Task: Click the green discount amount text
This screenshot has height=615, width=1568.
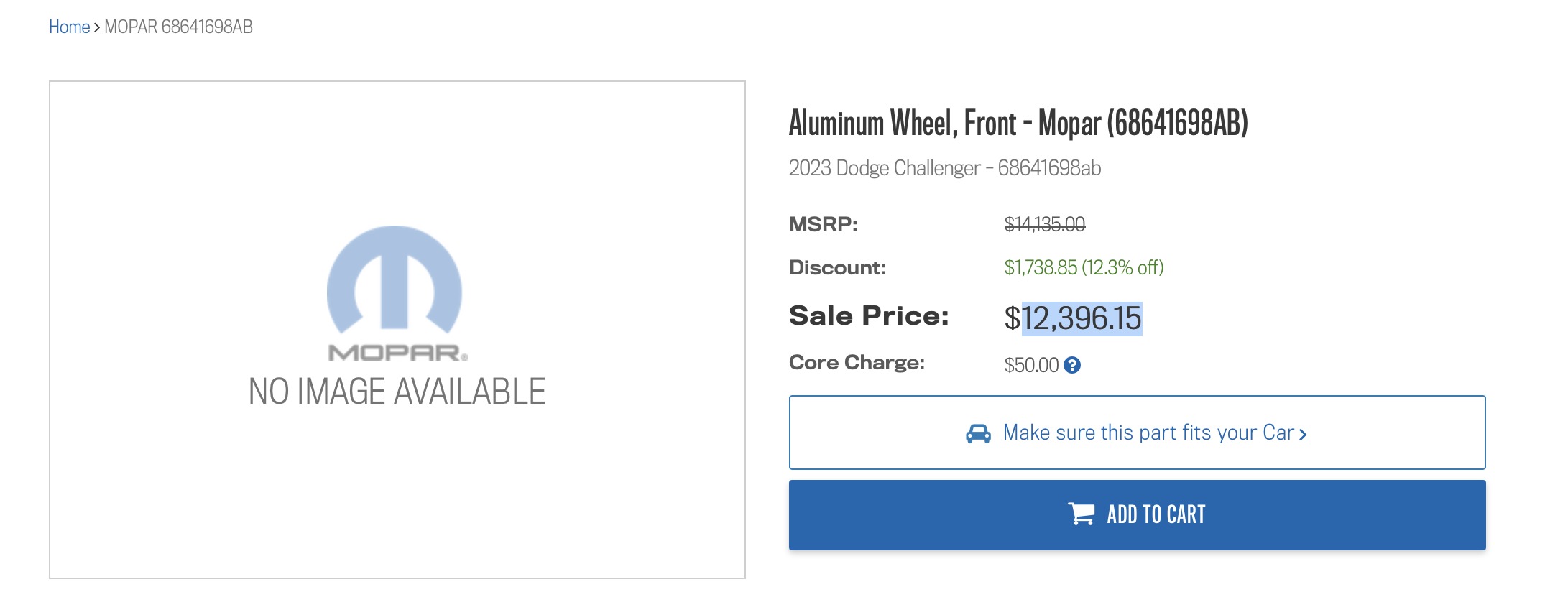Action: tap(1084, 267)
